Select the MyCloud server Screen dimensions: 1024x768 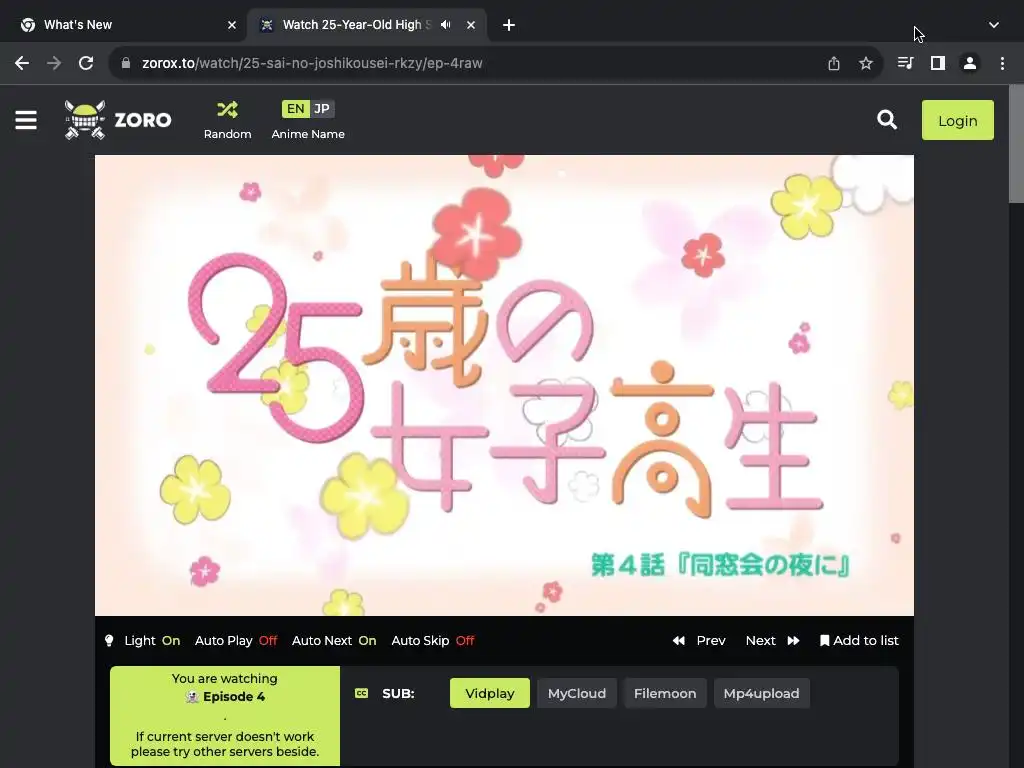coord(577,694)
